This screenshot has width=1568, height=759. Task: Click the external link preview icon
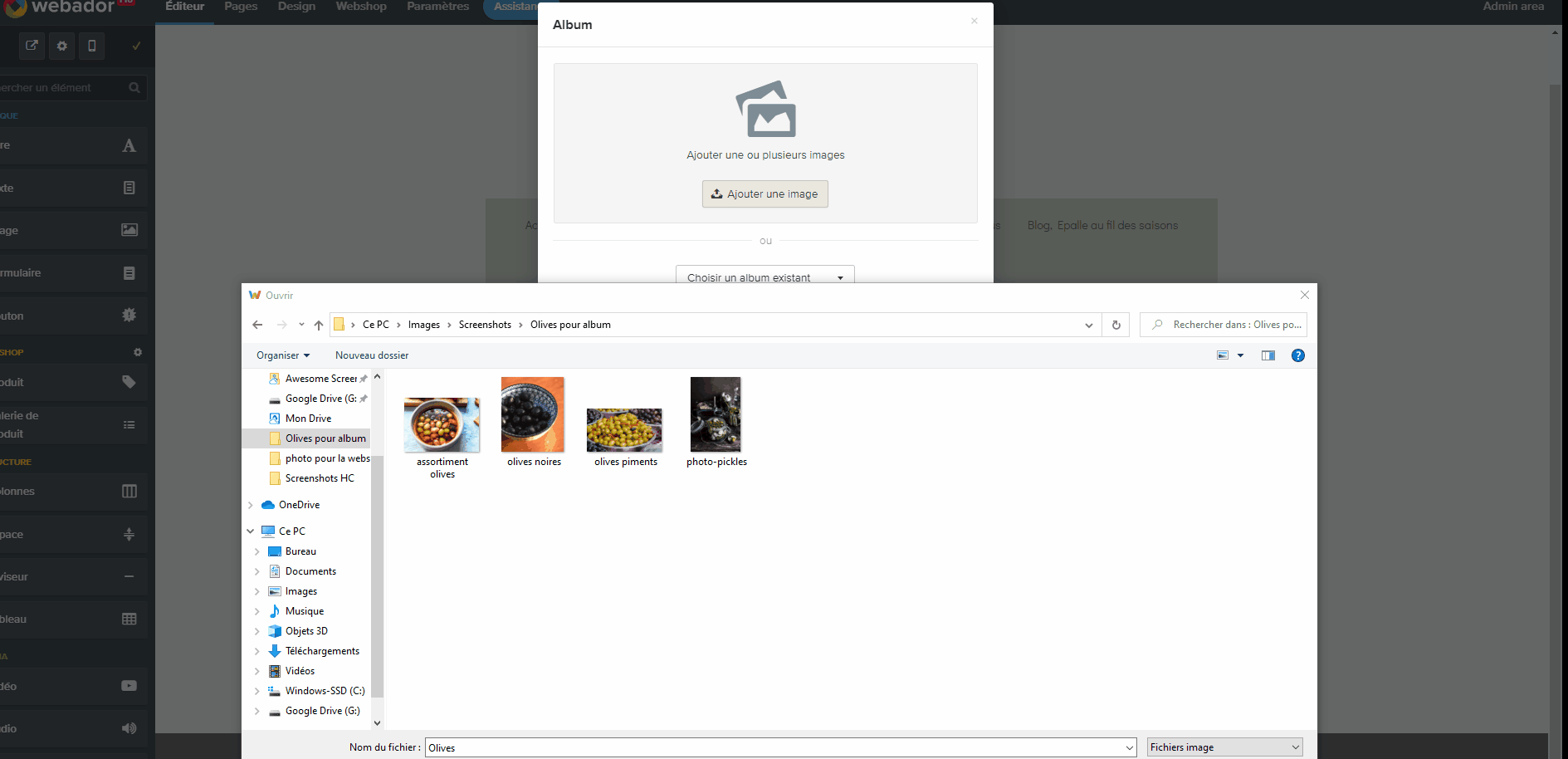pos(32,46)
